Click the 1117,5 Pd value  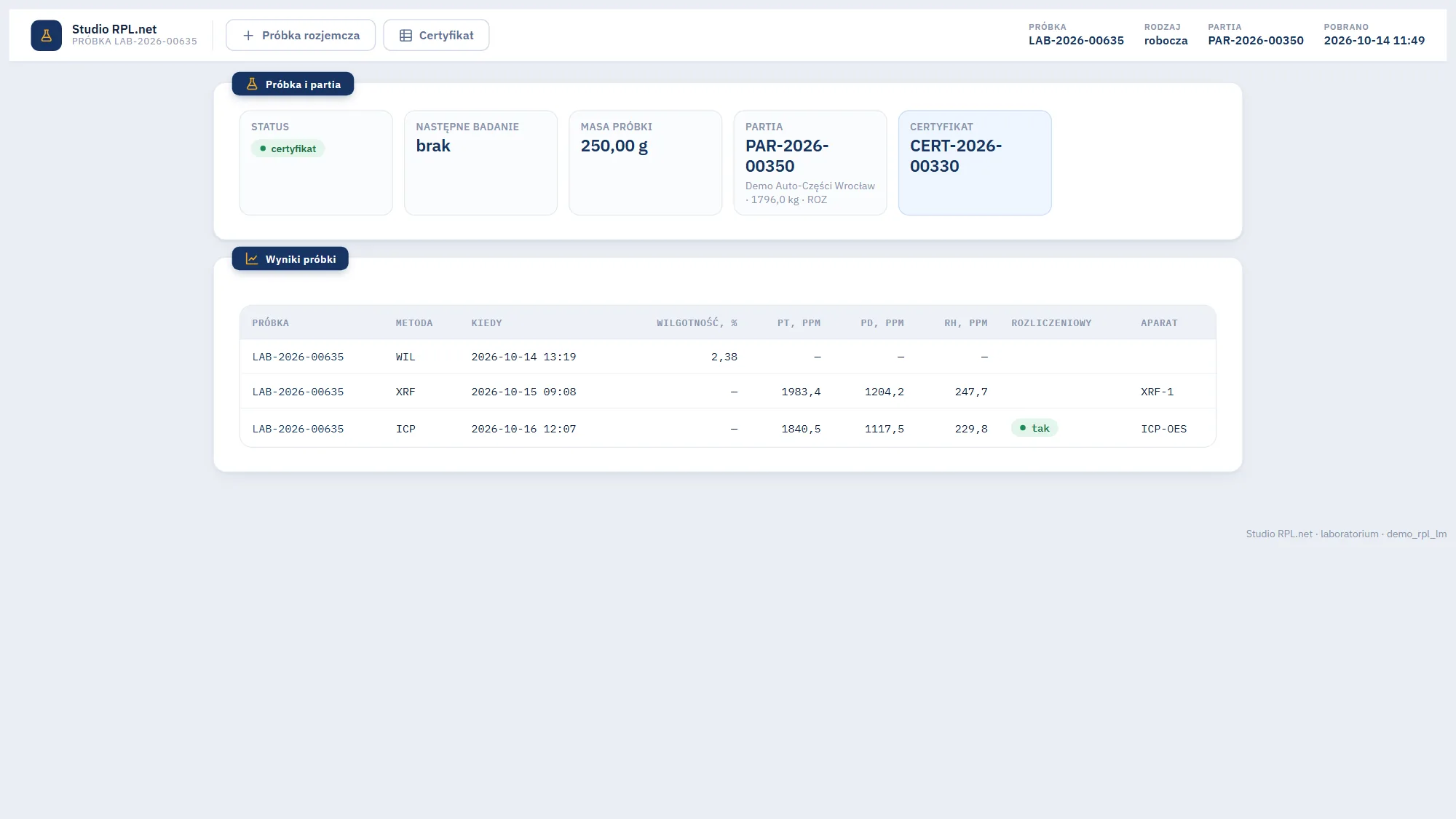[884, 429]
